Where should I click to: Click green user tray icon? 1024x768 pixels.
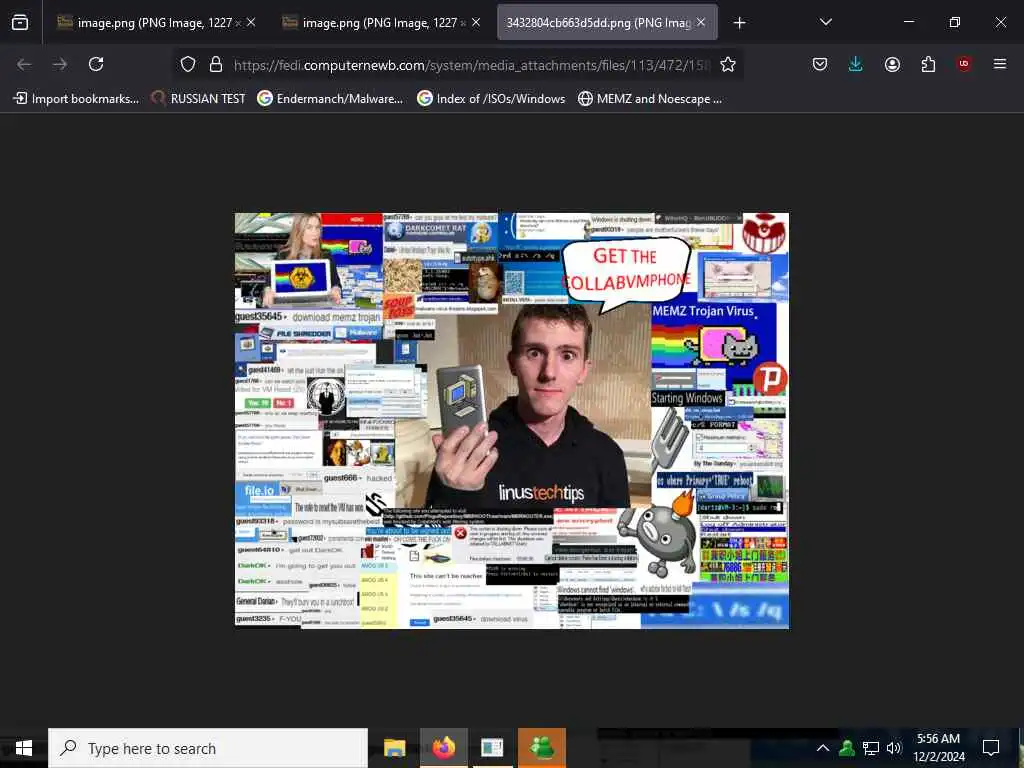pyautogui.click(x=847, y=748)
